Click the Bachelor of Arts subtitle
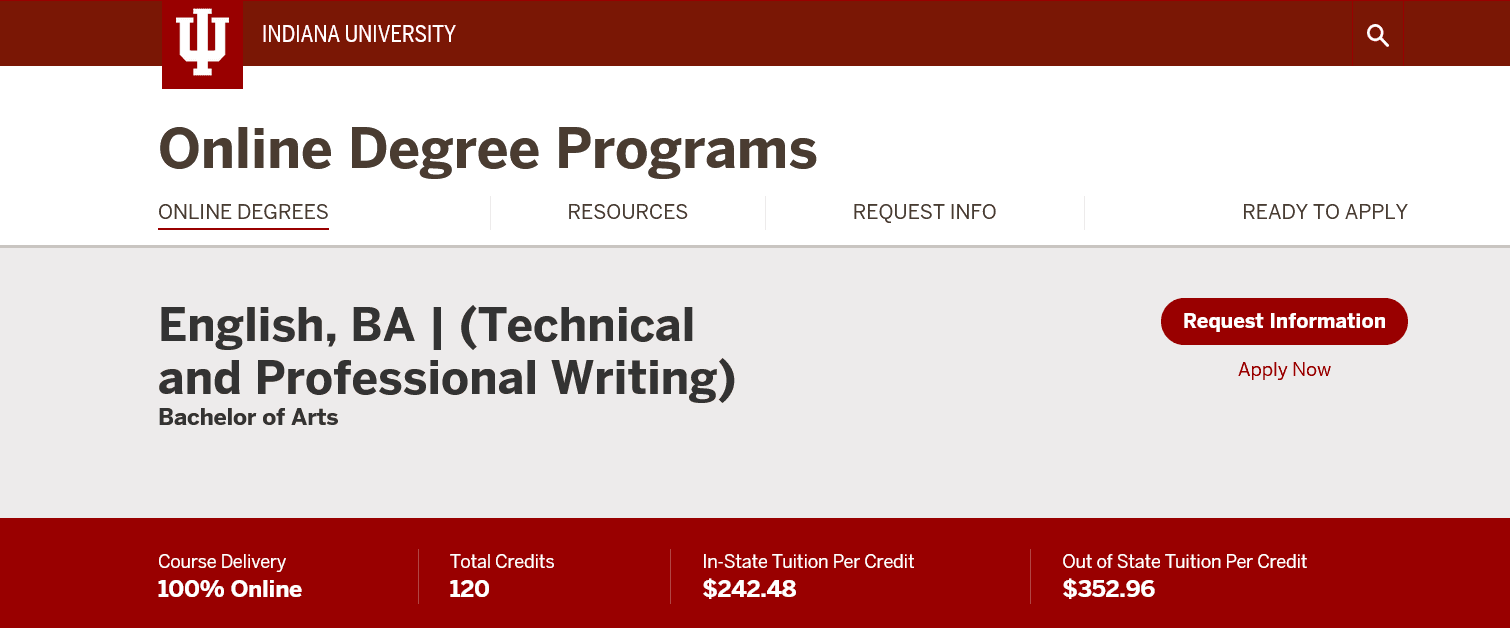The image size is (1510, 628). (x=248, y=417)
